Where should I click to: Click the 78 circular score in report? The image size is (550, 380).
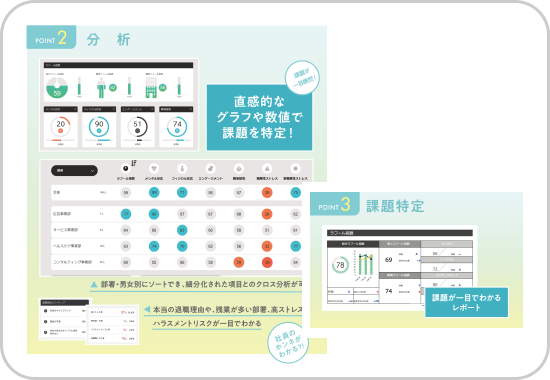click(340, 265)
